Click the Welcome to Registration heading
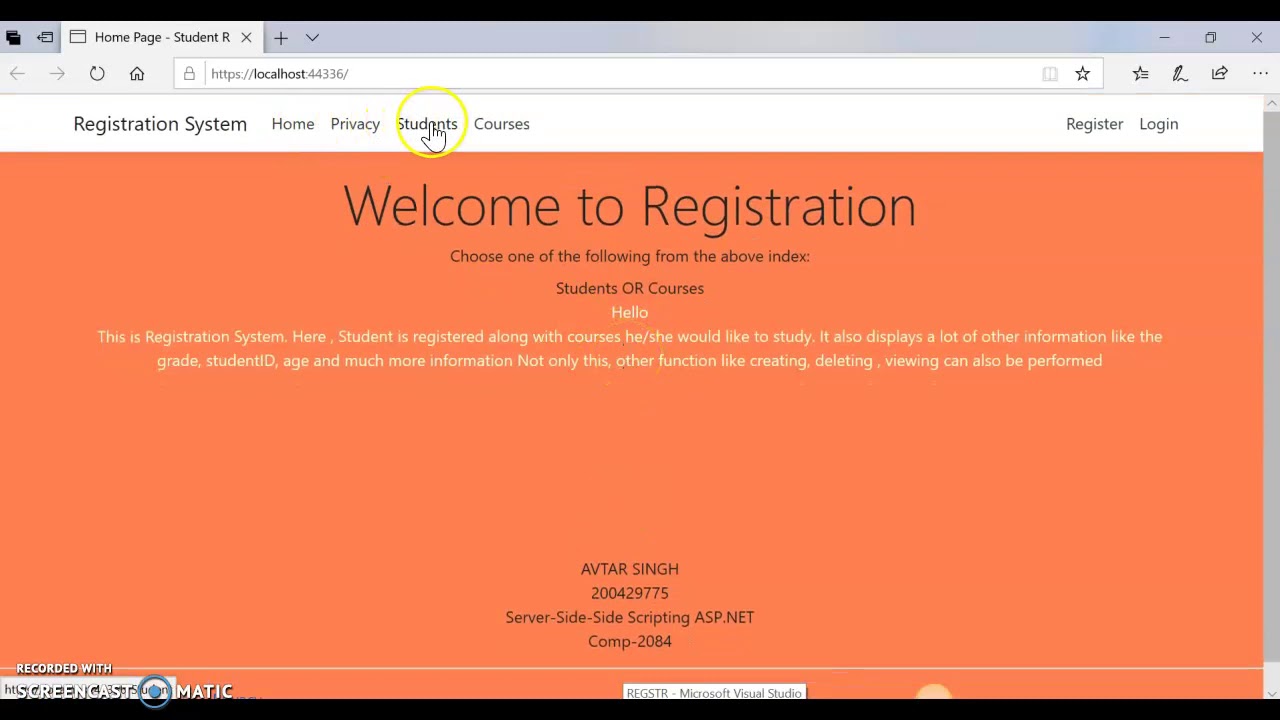1280x720 pixels. (x=630, y=206)
